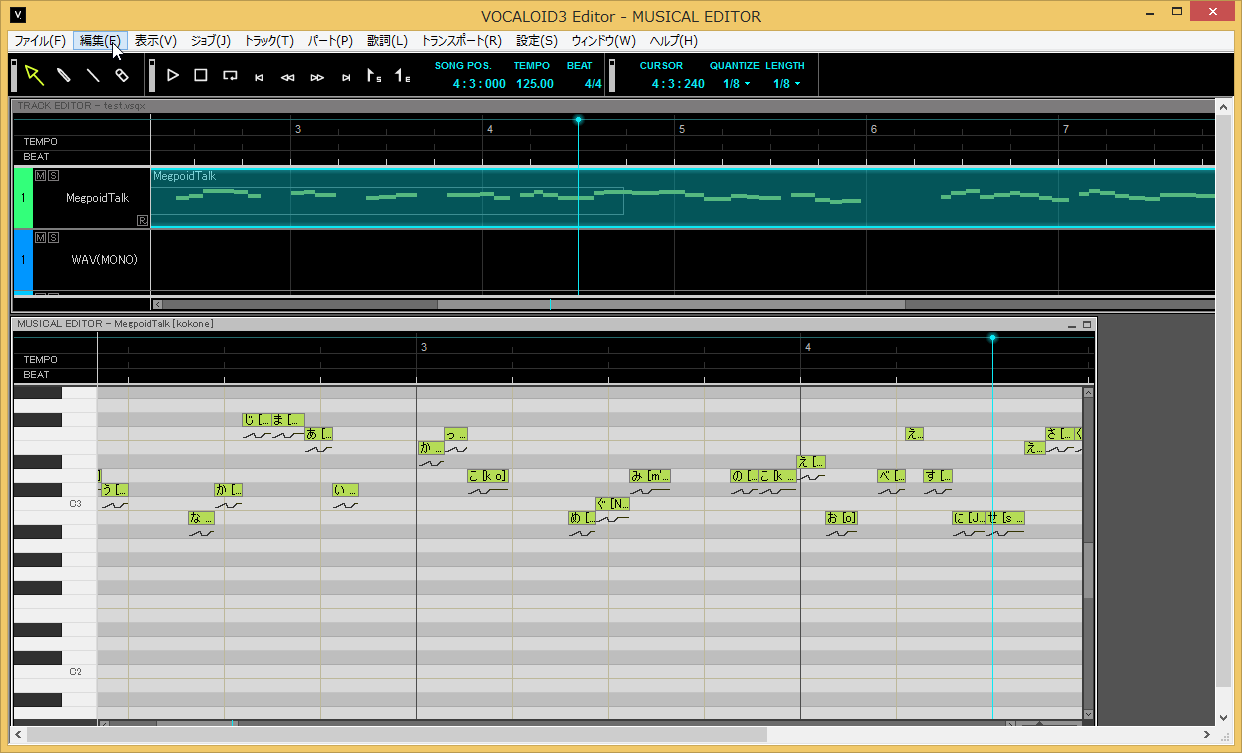
Task: Select the MegpoidTalk part in track editor
Action: click(683, 198)
